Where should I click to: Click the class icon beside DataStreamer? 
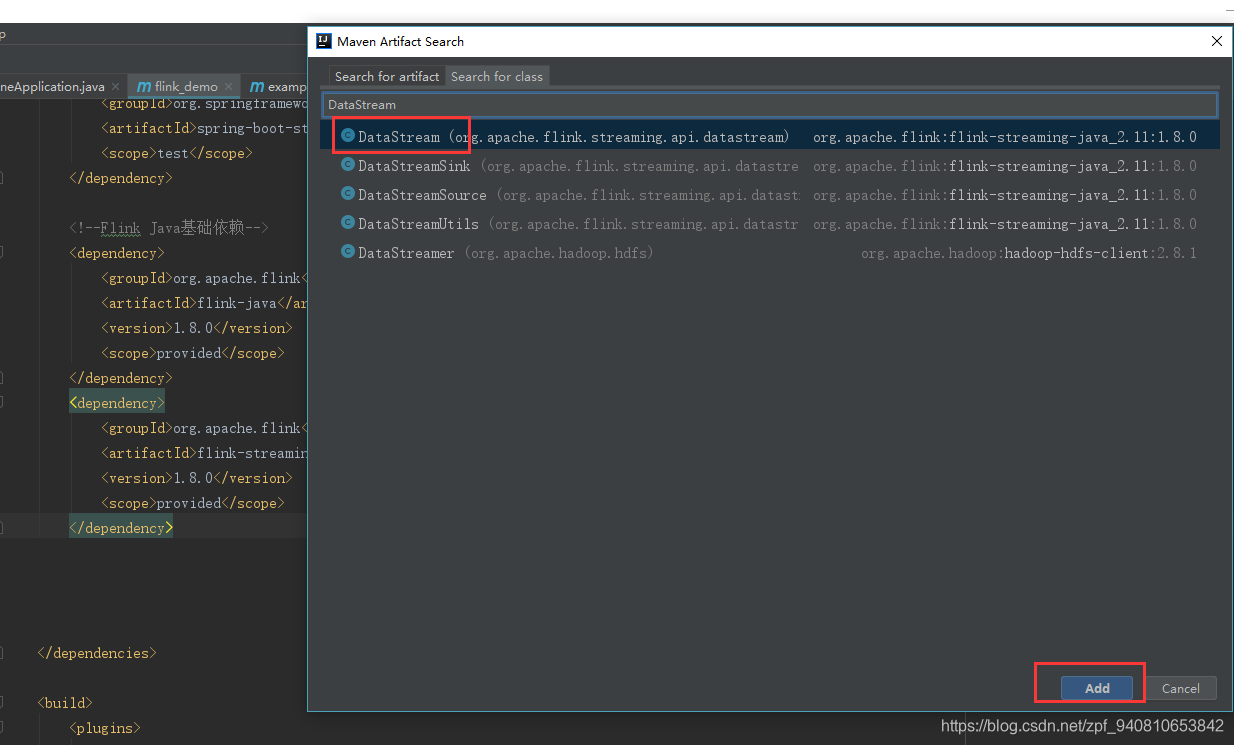pos(347,252)
